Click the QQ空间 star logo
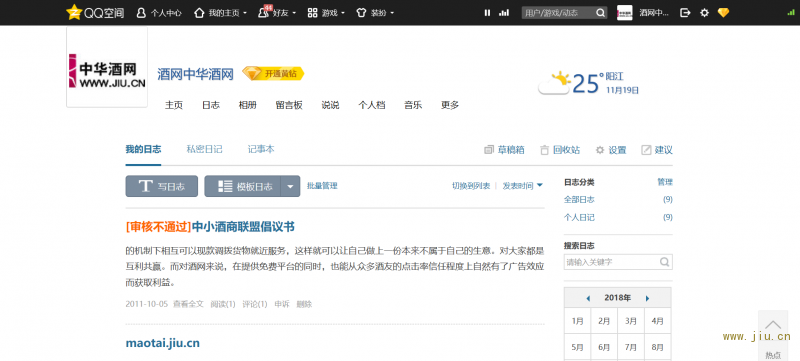800x361 pixels. coord(74,12)
